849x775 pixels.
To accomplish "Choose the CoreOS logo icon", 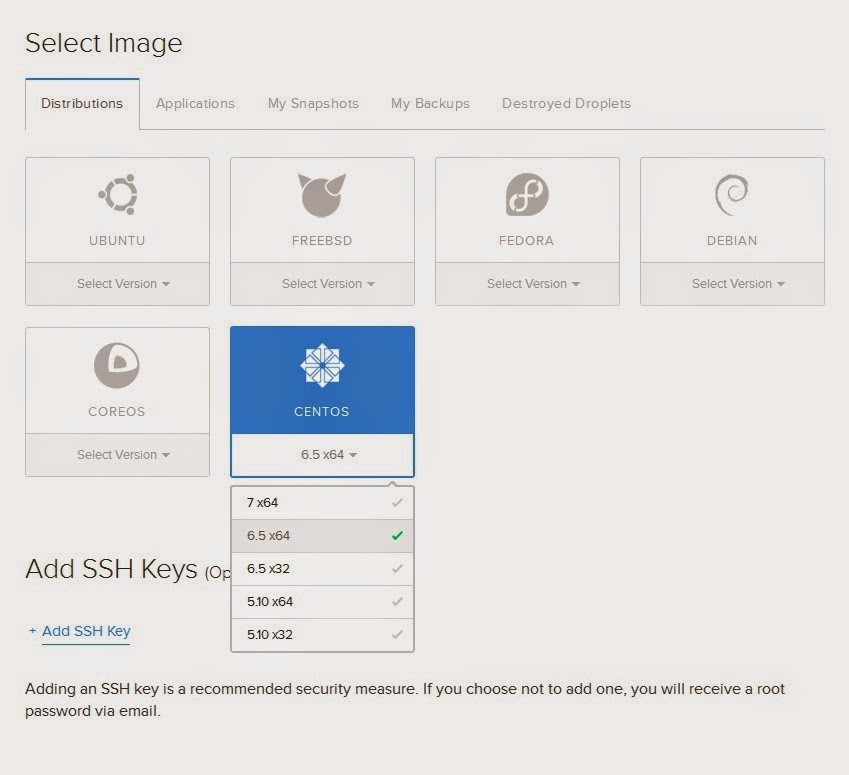I will click(117, 366).
